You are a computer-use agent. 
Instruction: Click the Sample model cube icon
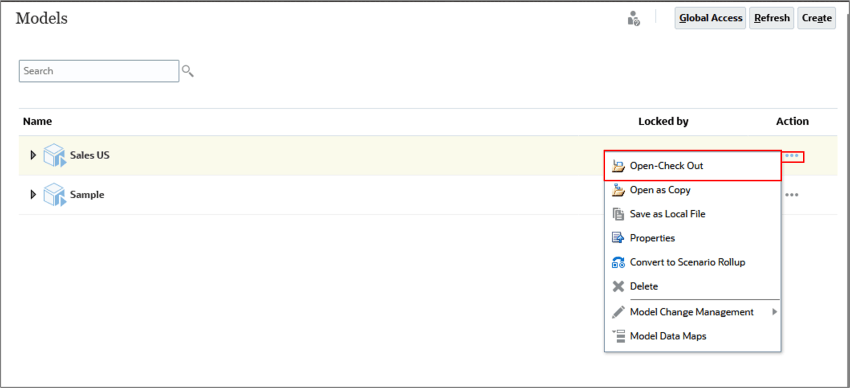click(x=55, y=195)
